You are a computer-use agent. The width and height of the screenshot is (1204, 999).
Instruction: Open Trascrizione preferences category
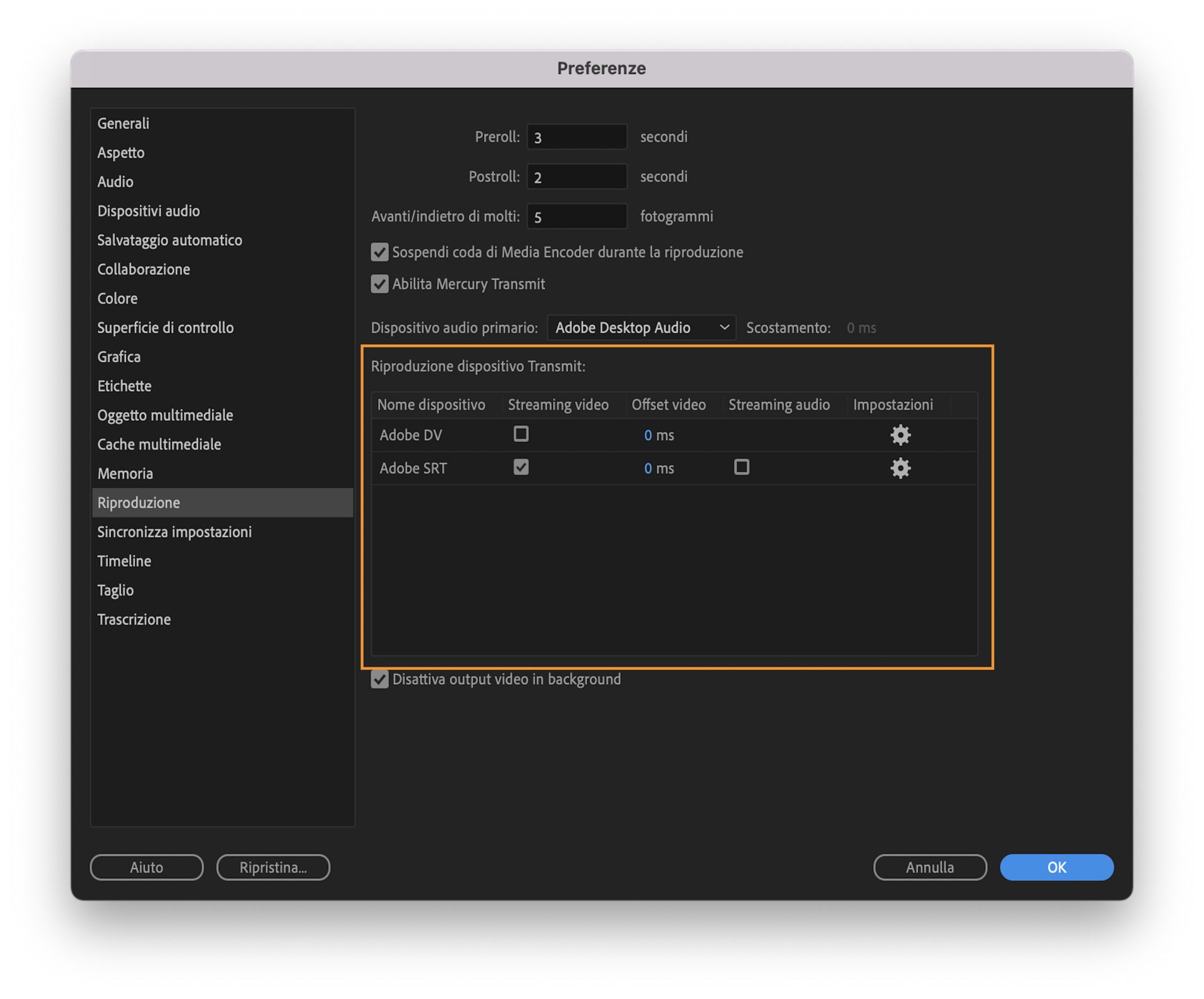point(223,619)
